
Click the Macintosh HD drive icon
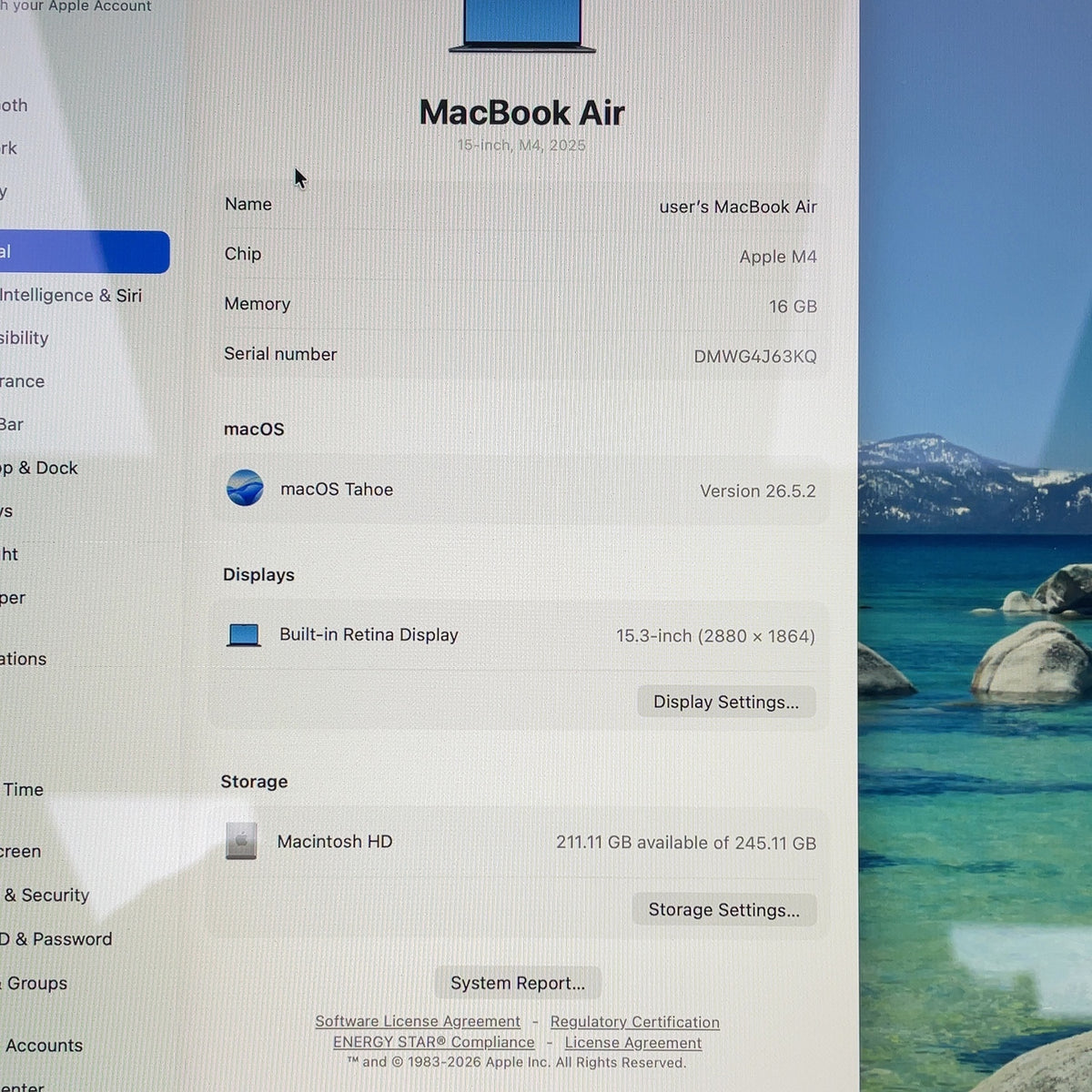[x=241, y=841]
